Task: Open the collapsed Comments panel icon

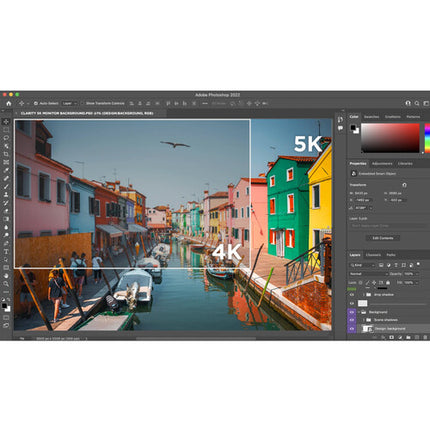Action: (340, 128)
